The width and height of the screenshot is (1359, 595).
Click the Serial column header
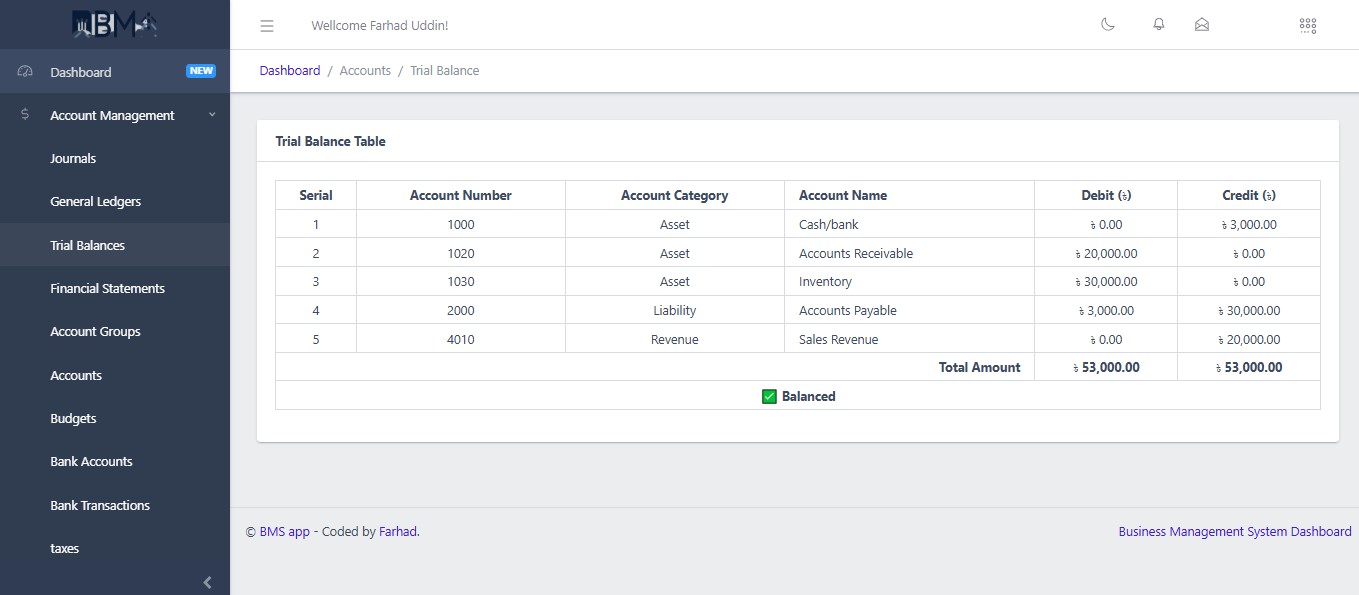(316, 195)
